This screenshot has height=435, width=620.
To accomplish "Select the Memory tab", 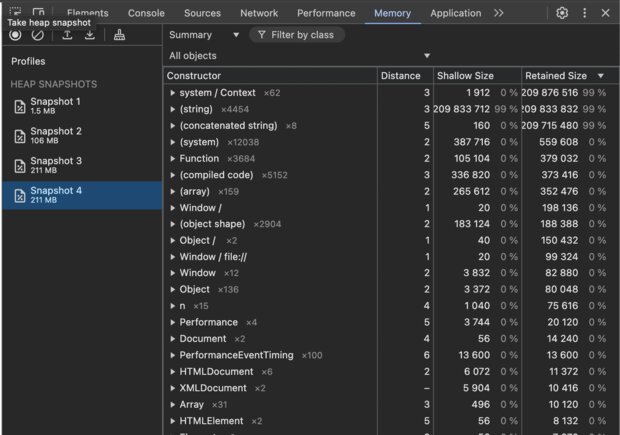I will [x=392, y=13].
